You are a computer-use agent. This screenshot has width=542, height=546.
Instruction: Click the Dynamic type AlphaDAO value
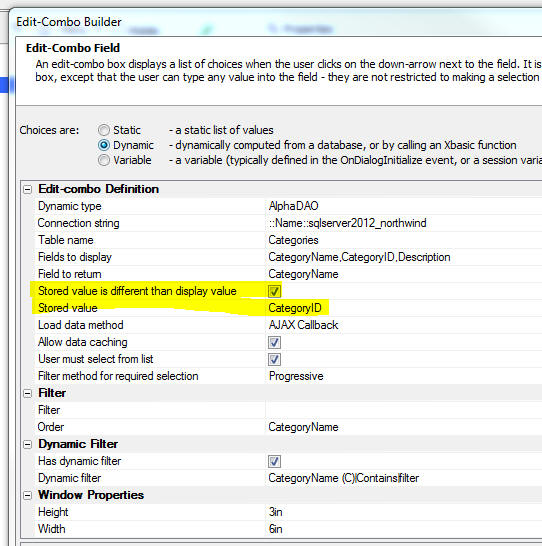click(x=404, y=206)
